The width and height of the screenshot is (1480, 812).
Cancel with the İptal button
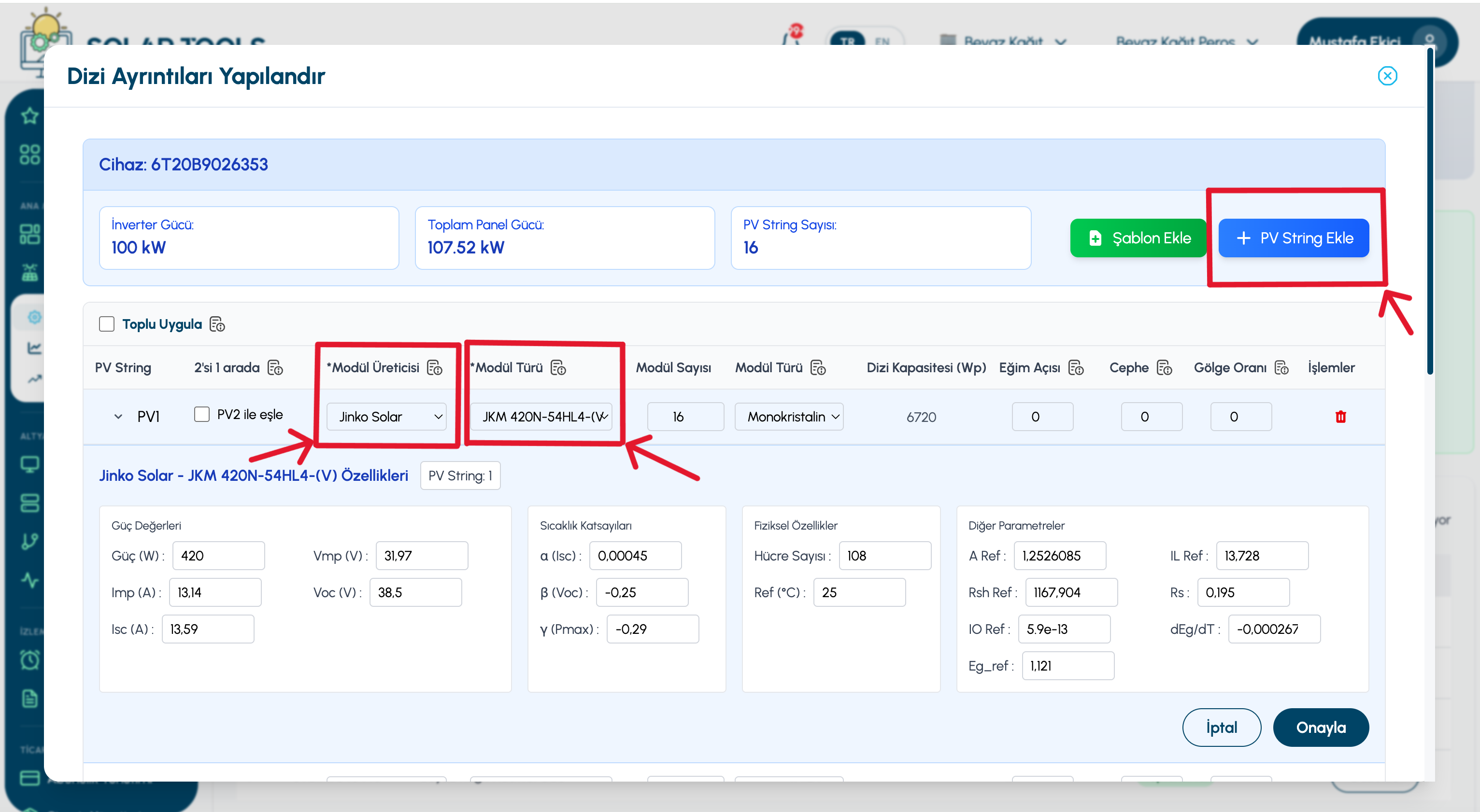(1222, 727)
